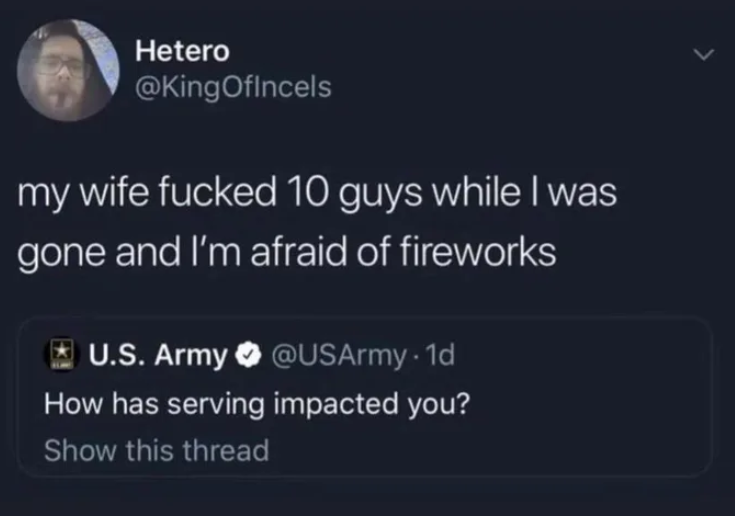Open the U.S. Army account name
The image size is (735, 516).
157,354
